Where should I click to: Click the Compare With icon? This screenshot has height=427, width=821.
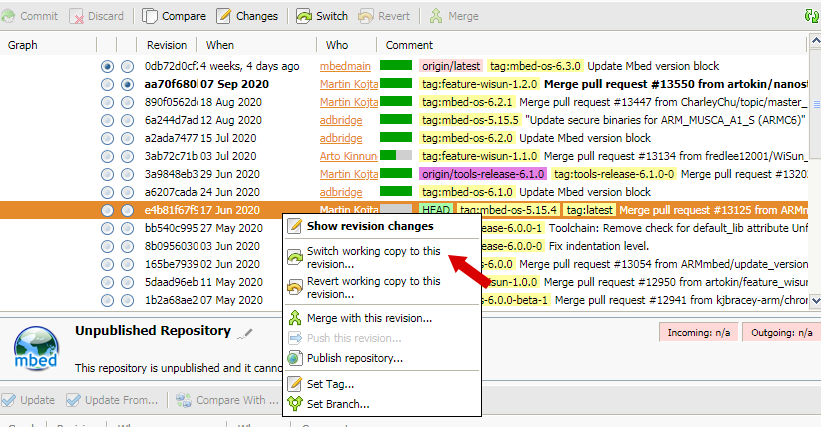point(183,400)
